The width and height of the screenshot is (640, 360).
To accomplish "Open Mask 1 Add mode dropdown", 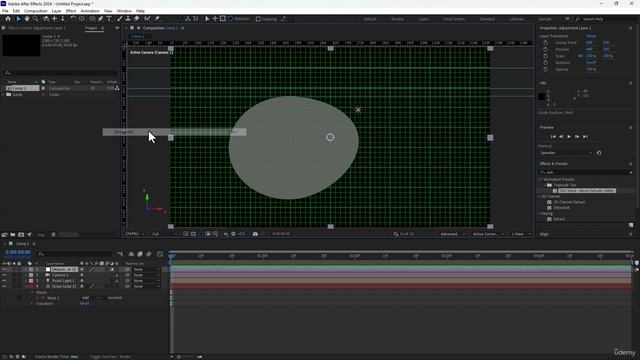I will (91, 298).
